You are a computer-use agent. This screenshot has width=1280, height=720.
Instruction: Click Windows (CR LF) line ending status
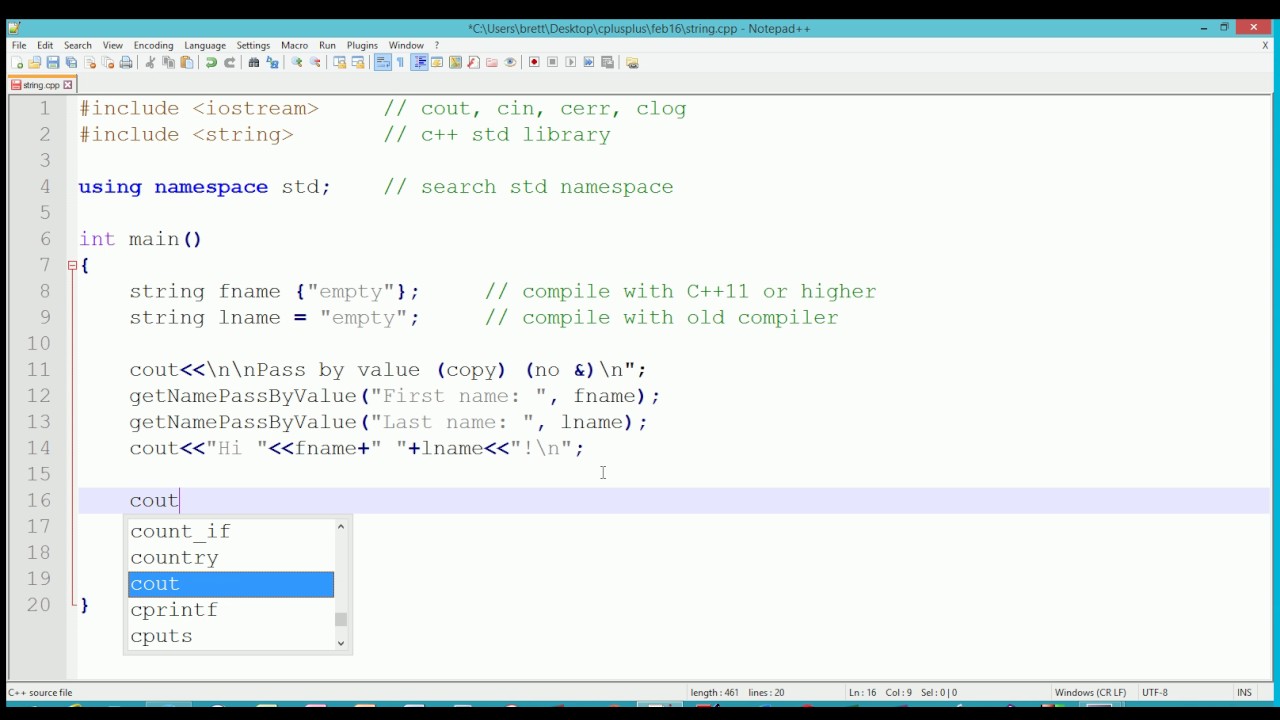[1090, 692]
